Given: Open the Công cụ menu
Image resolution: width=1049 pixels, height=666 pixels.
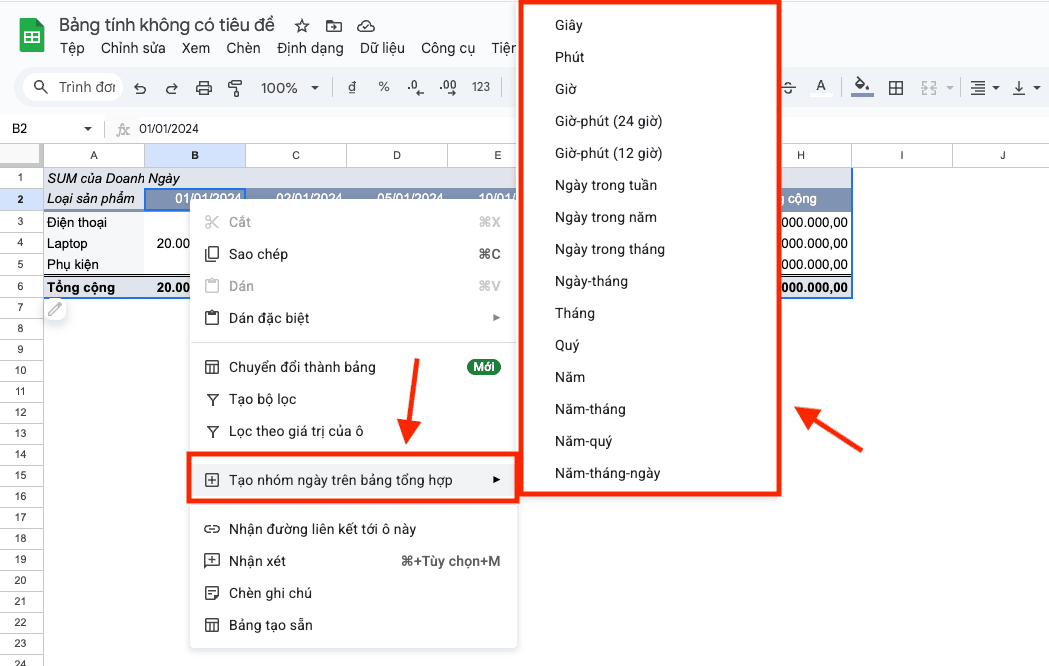Looking at the screenshot, I should (448, 48).
